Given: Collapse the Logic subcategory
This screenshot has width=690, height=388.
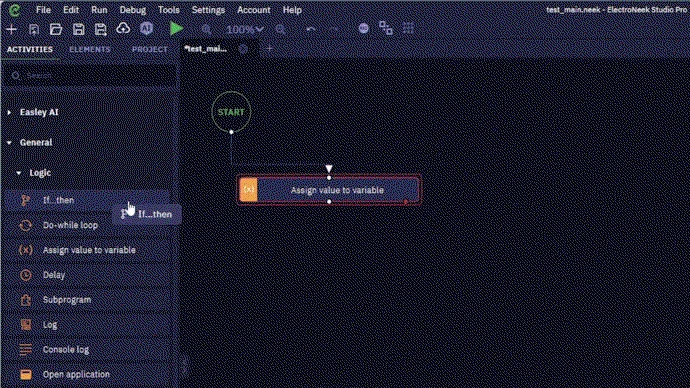Looking at the screenshot, I should [18, 173].
